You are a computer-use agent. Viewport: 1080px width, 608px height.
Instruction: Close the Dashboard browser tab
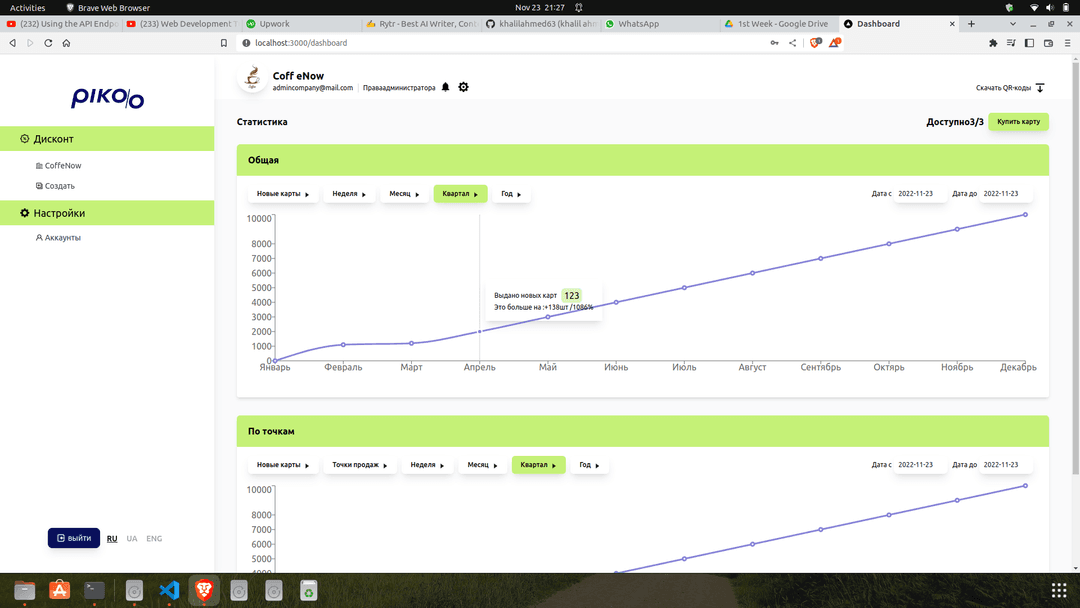pyautogui.click(x=952, y=23)
